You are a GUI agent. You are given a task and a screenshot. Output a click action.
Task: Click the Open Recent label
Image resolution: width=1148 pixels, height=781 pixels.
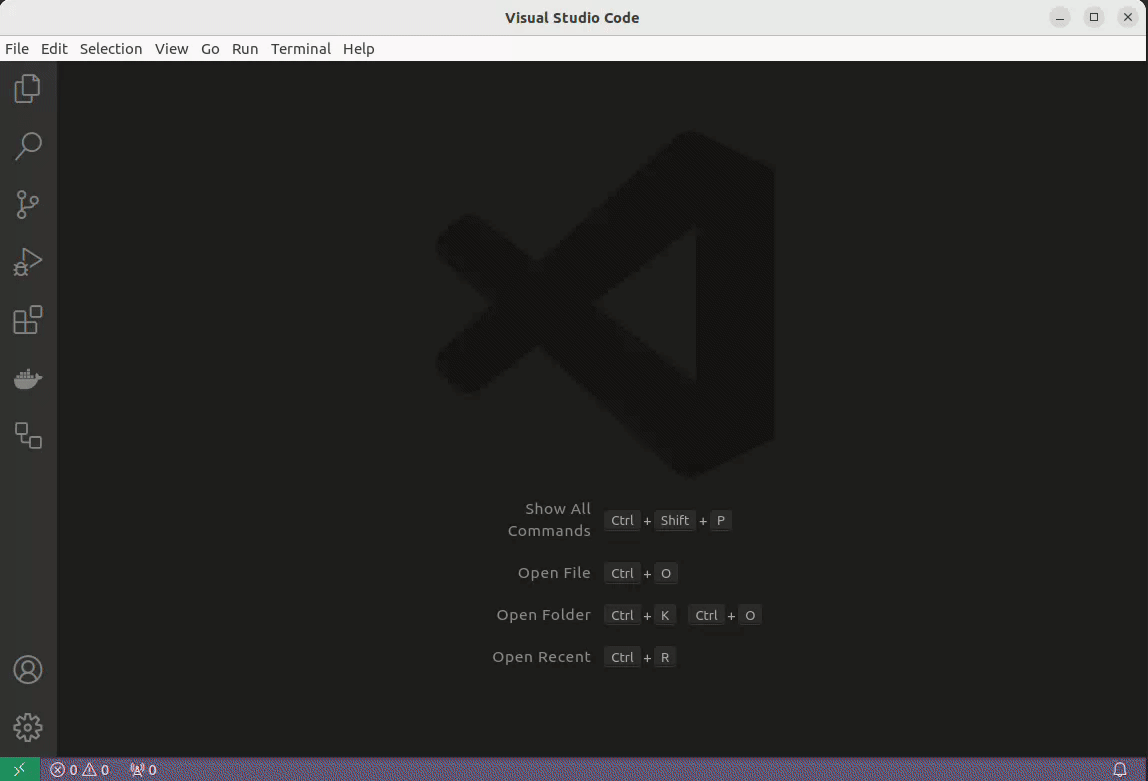pos(541,657)
